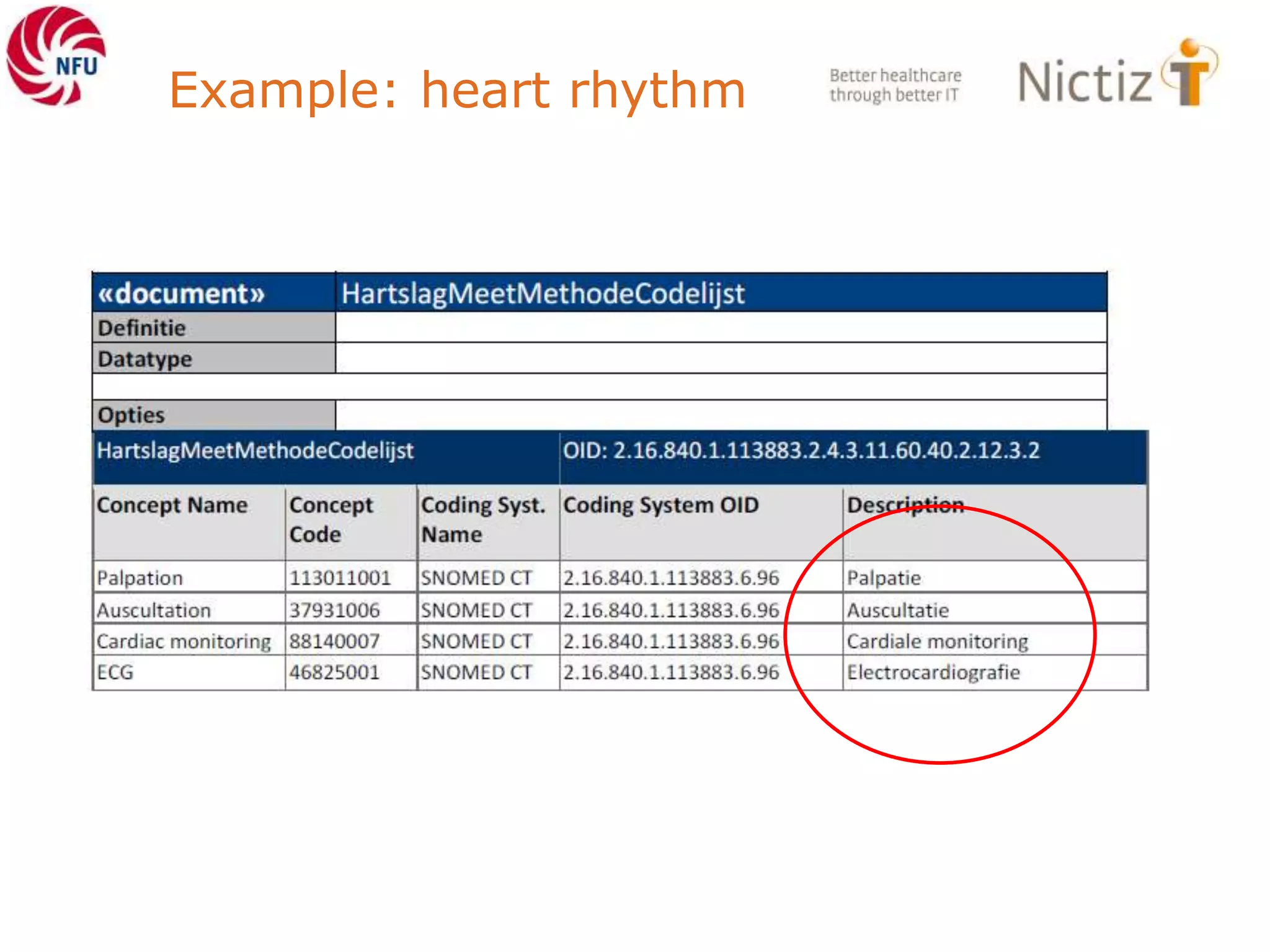
Task: Select the ECG concept name cell
Action: click(189, 673)
